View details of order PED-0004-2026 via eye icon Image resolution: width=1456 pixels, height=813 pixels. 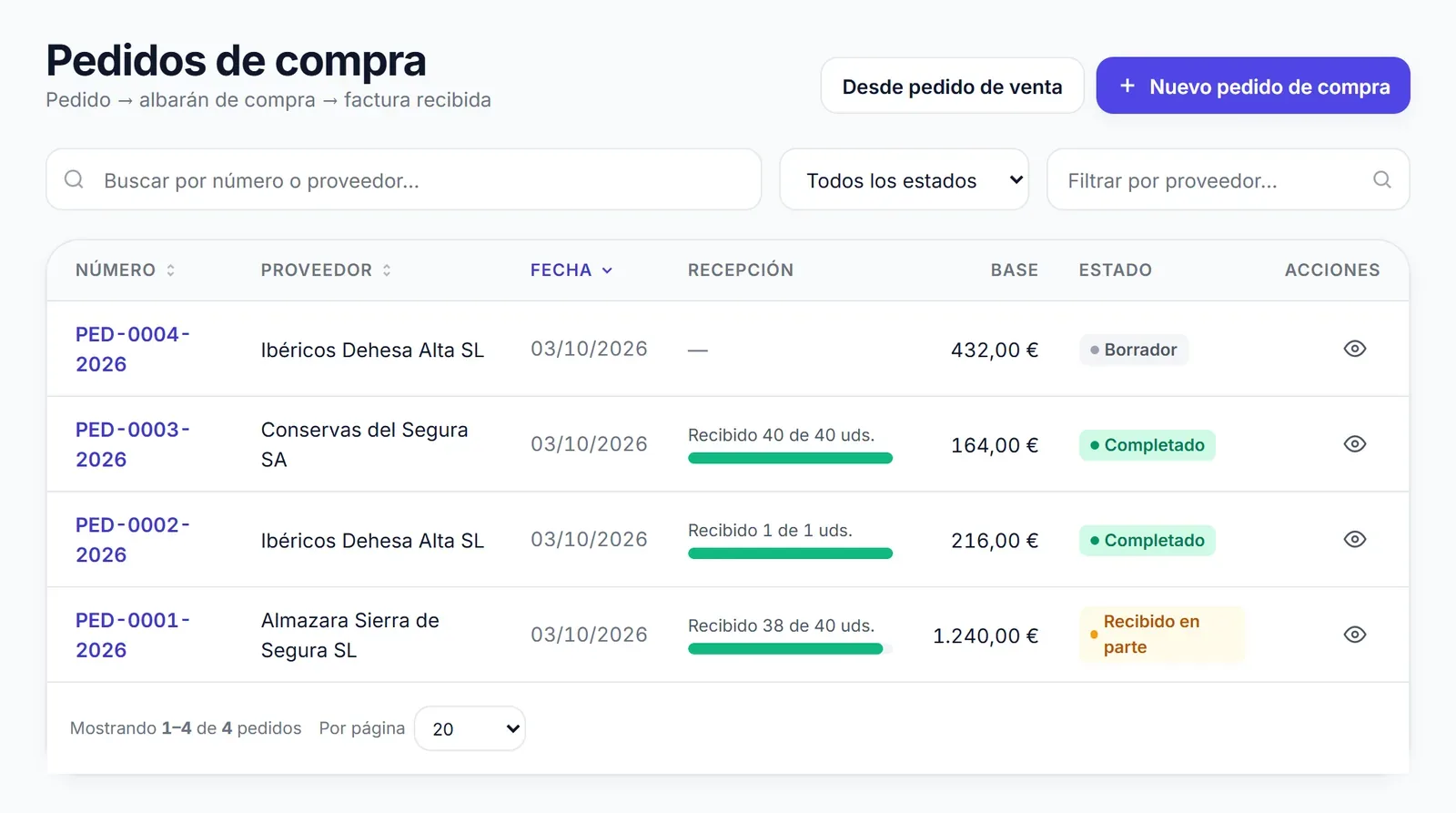[1354, 349]
